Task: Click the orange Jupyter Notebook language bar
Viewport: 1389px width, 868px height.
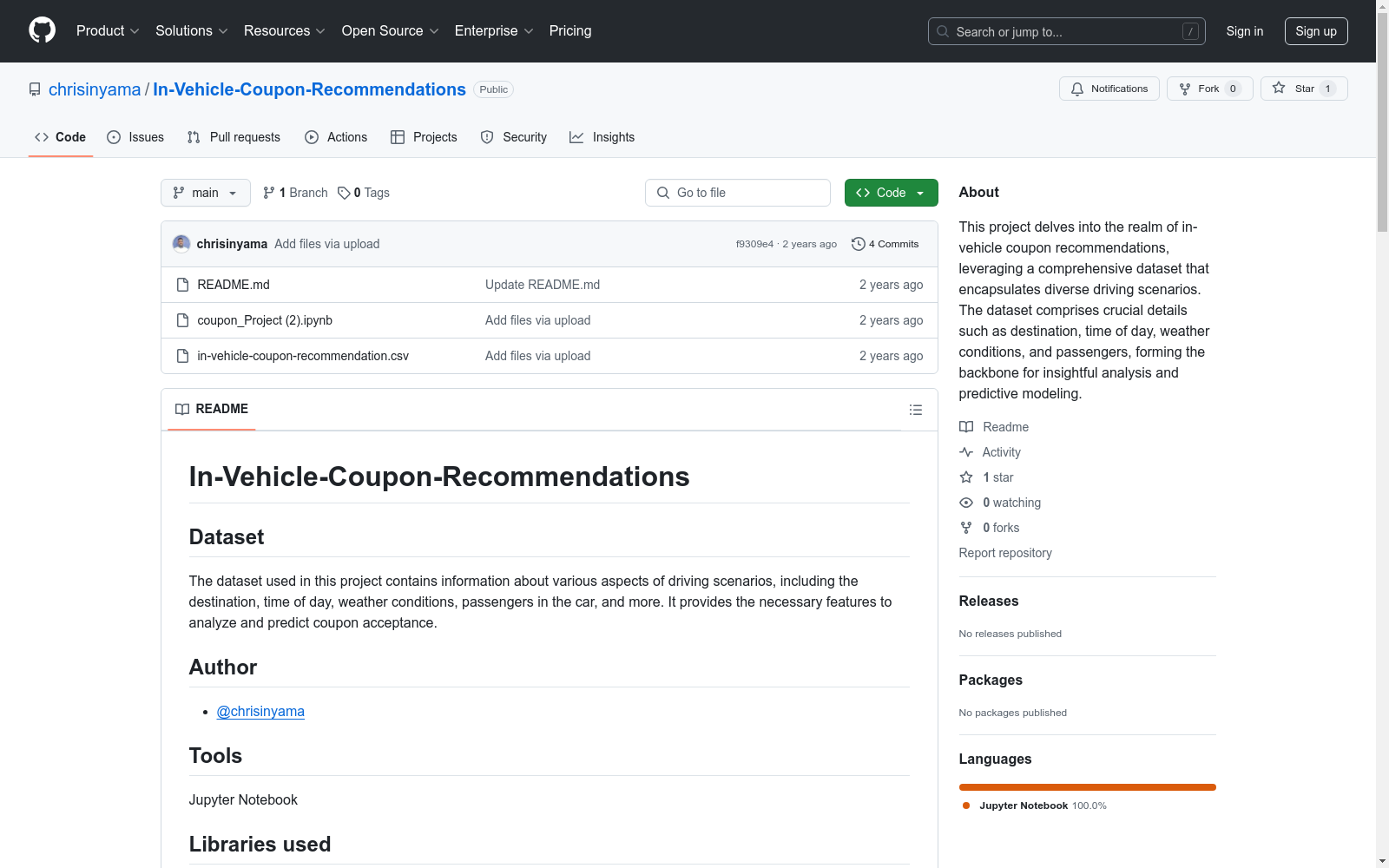Action: click(x=1088, y=787)
